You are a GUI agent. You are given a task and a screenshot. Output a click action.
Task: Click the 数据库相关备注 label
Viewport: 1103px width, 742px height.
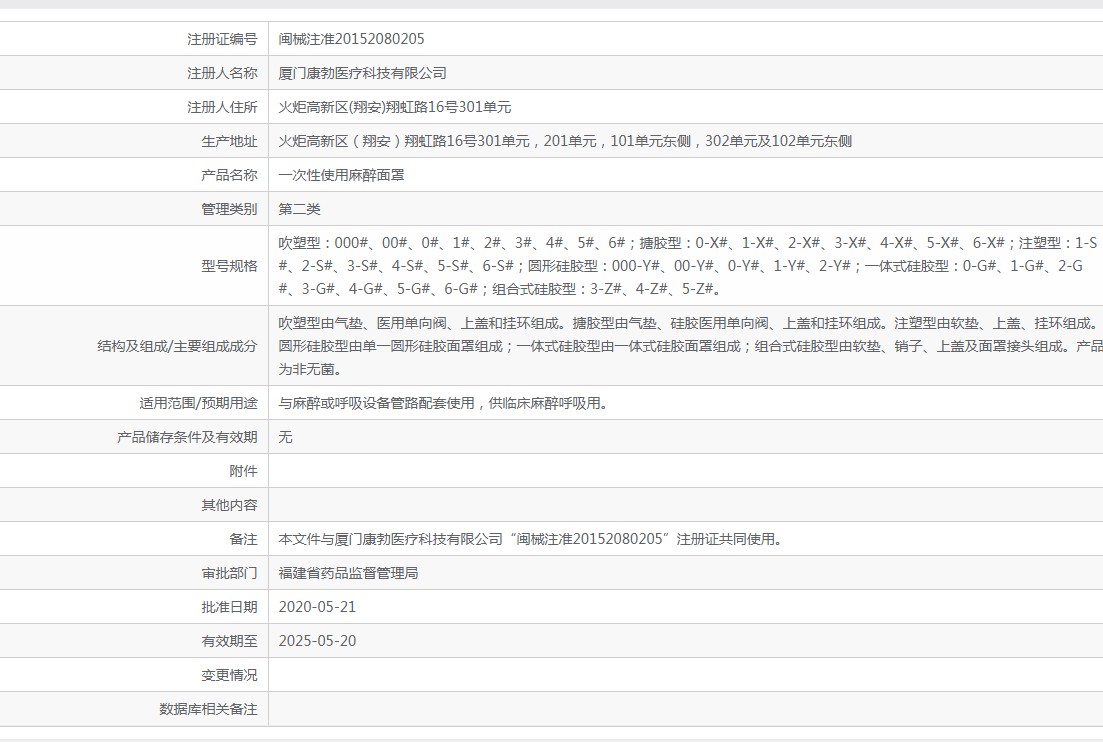(208, 710)
